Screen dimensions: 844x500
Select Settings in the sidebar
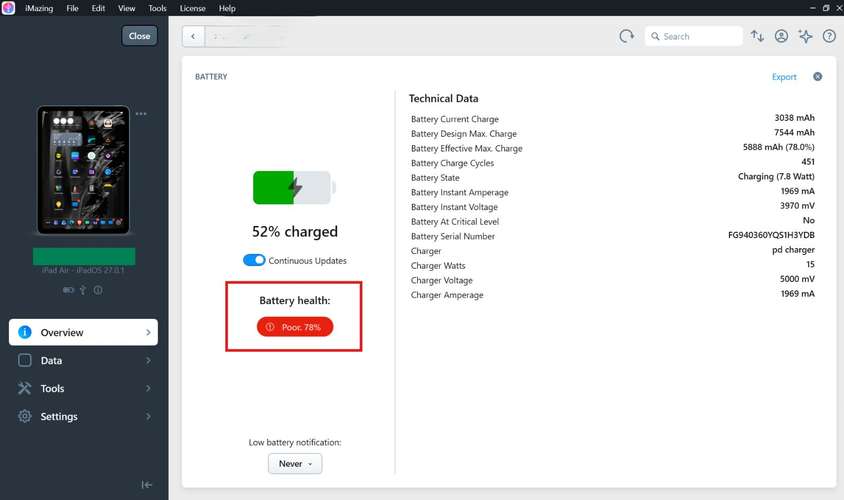[83, 417]
